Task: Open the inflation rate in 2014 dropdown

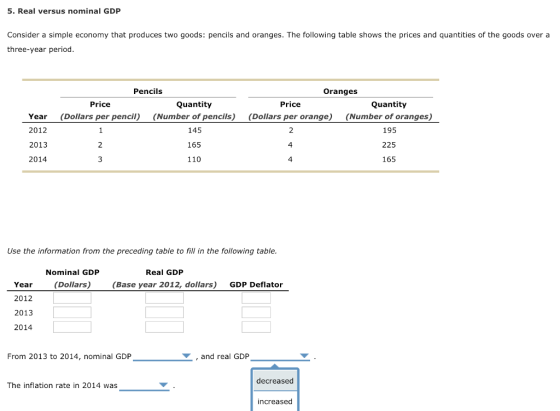Action: point(144,385)
